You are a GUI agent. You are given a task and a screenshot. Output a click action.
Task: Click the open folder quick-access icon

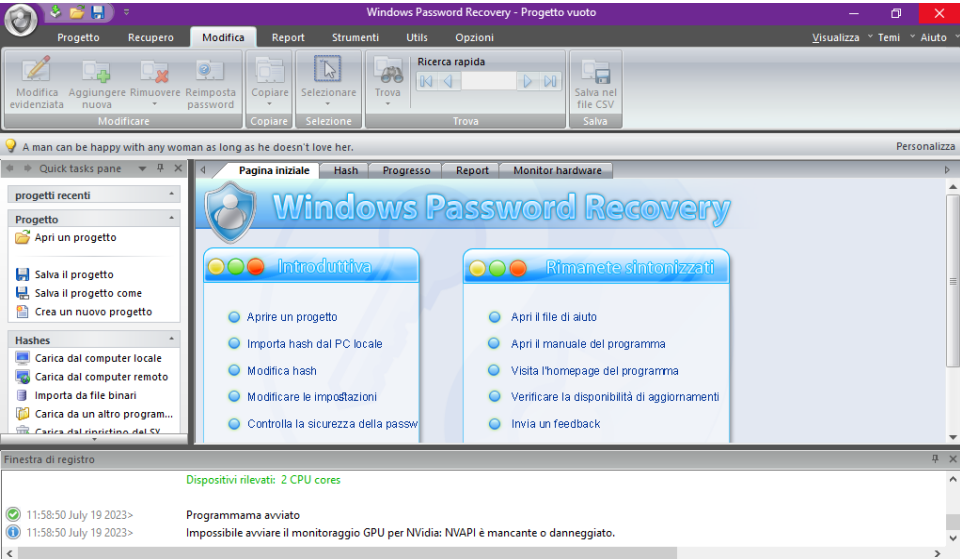[77, 12]
